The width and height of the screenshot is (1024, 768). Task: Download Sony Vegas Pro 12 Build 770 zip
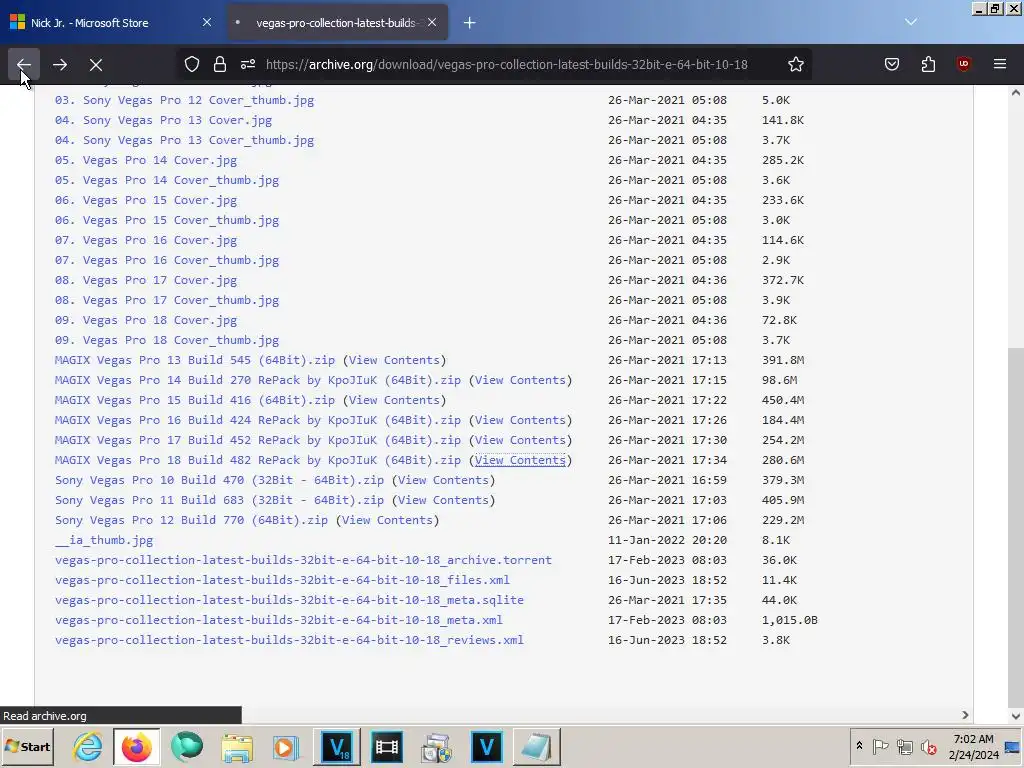pos(191,520)
